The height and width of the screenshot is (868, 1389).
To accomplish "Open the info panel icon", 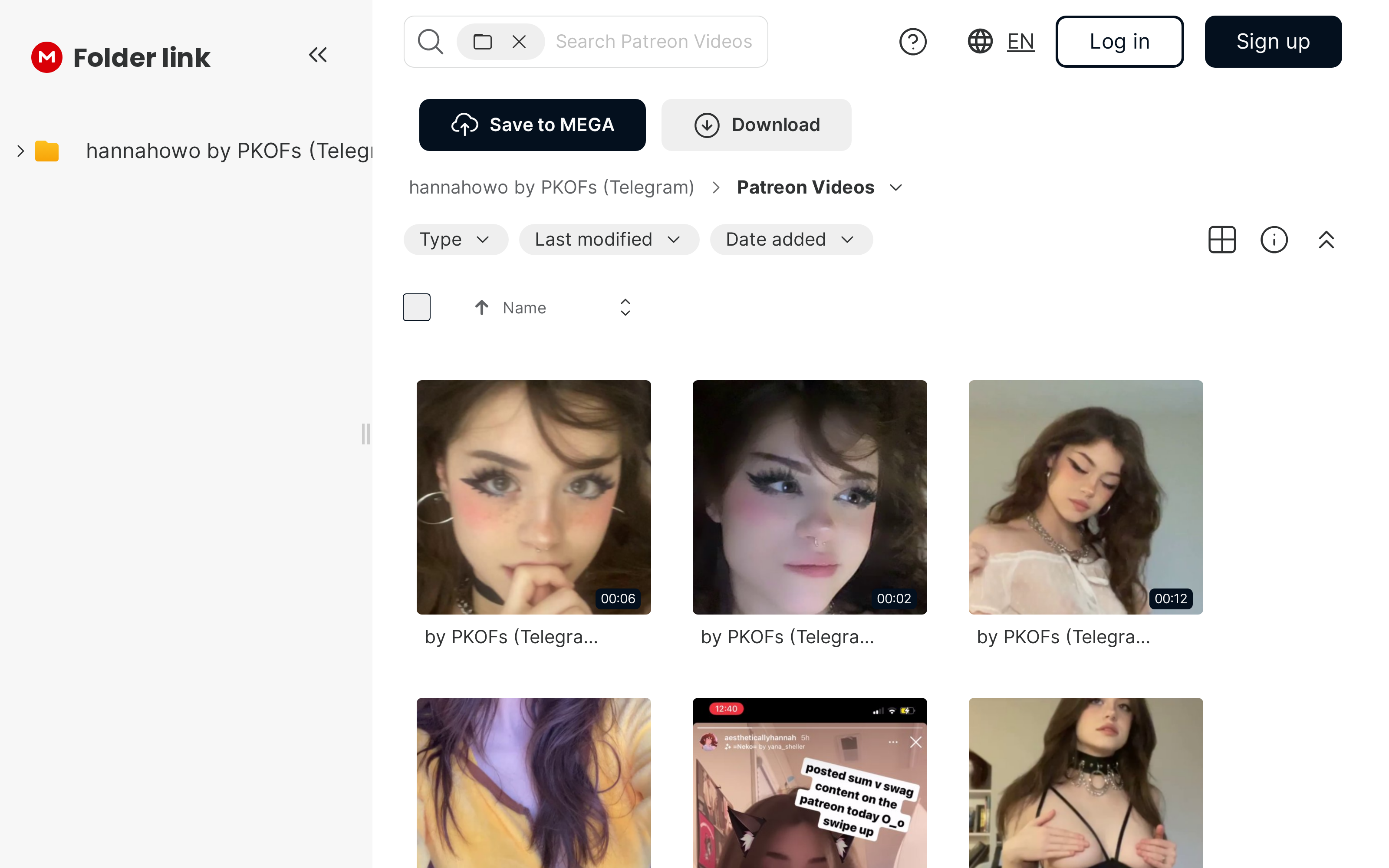I will tap(1274, 240).
